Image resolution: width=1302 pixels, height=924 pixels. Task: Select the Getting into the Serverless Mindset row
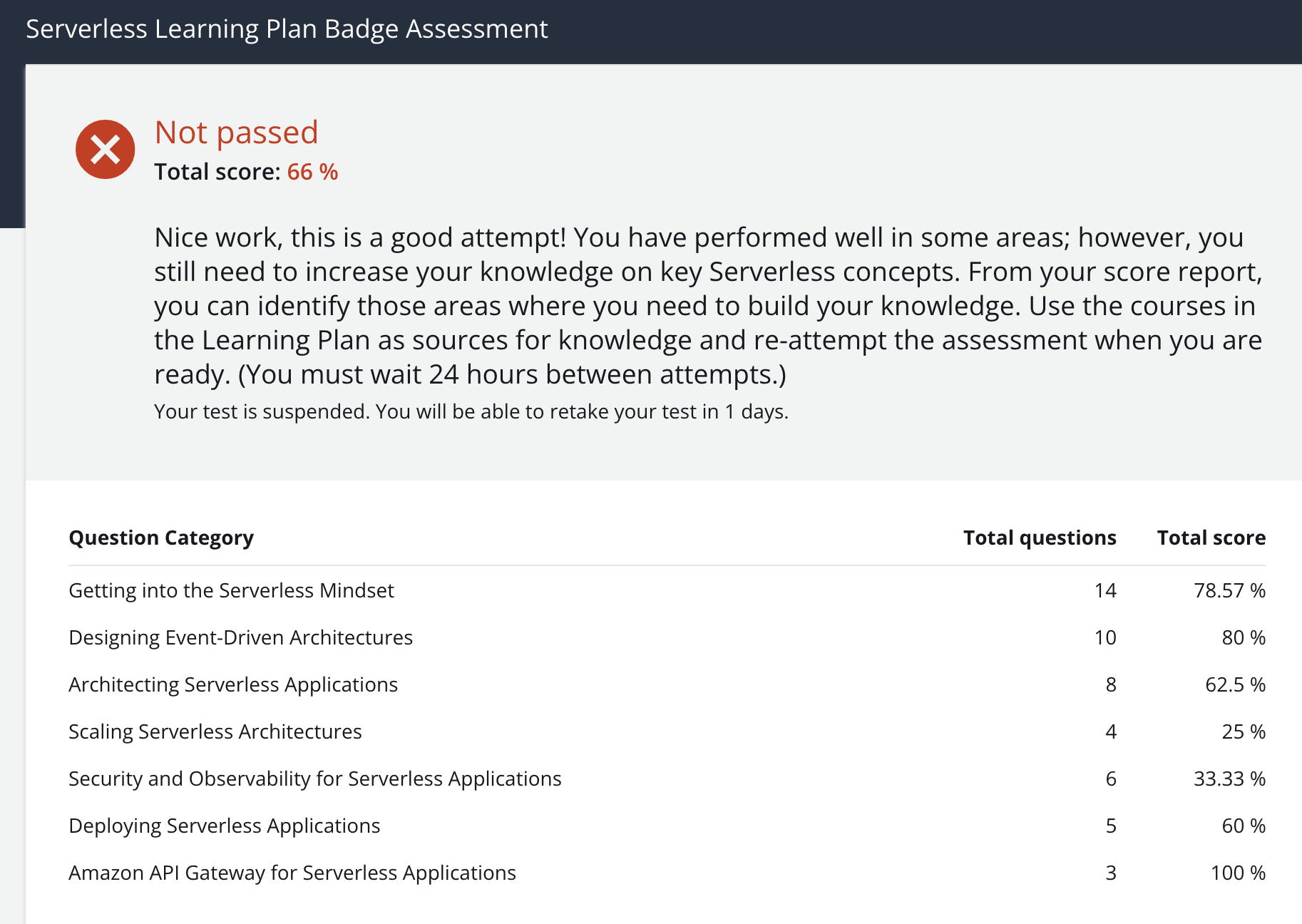[231, 590]
